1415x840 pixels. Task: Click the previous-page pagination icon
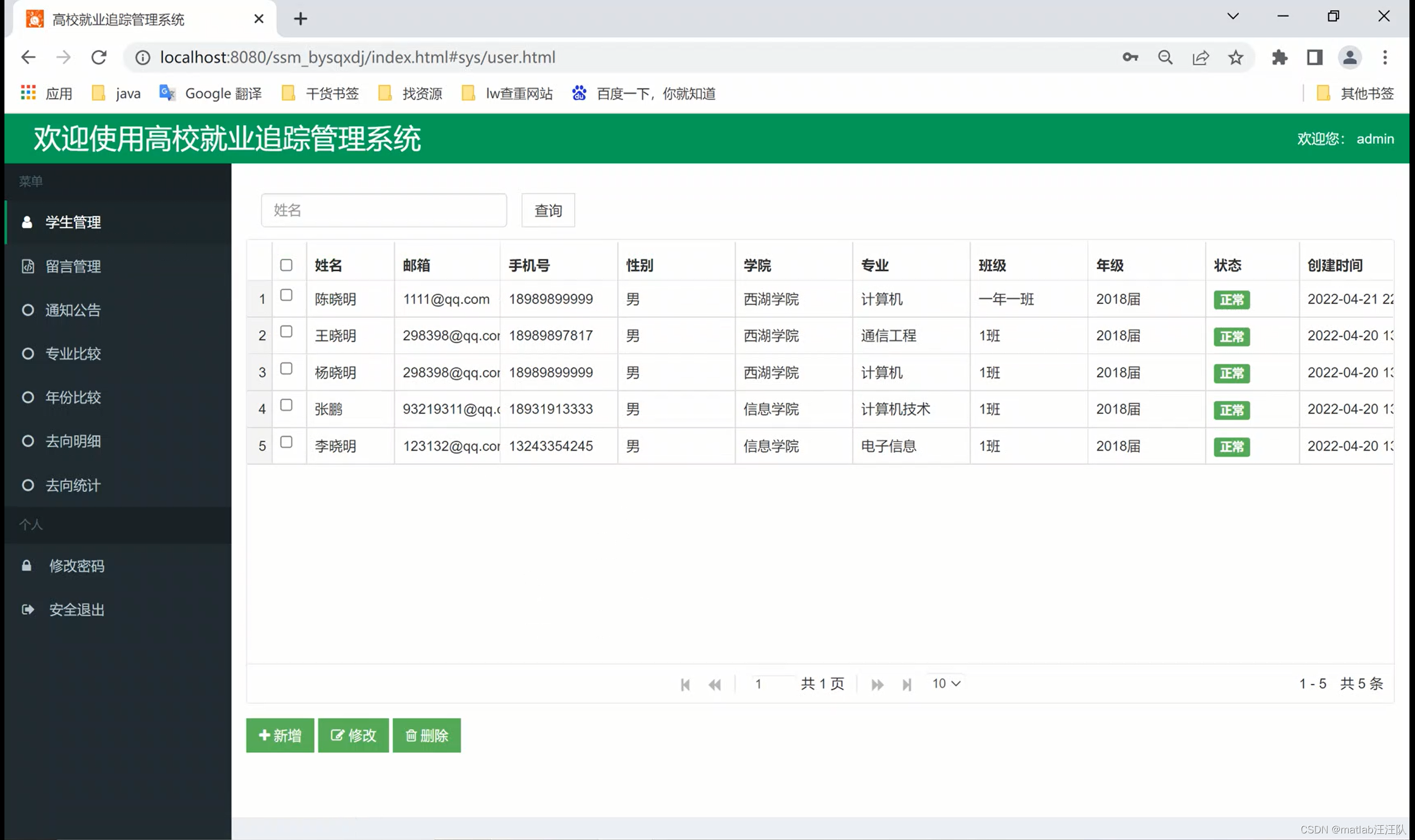(x=715, y=684)
